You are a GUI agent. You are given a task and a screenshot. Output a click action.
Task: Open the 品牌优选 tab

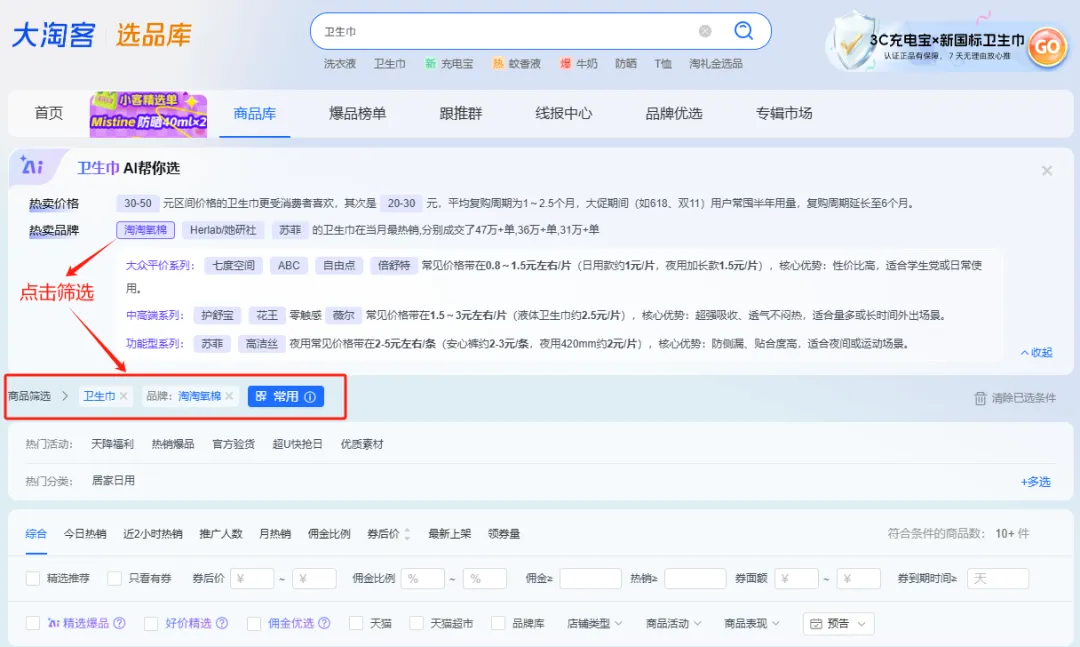[x=674, y=114]
